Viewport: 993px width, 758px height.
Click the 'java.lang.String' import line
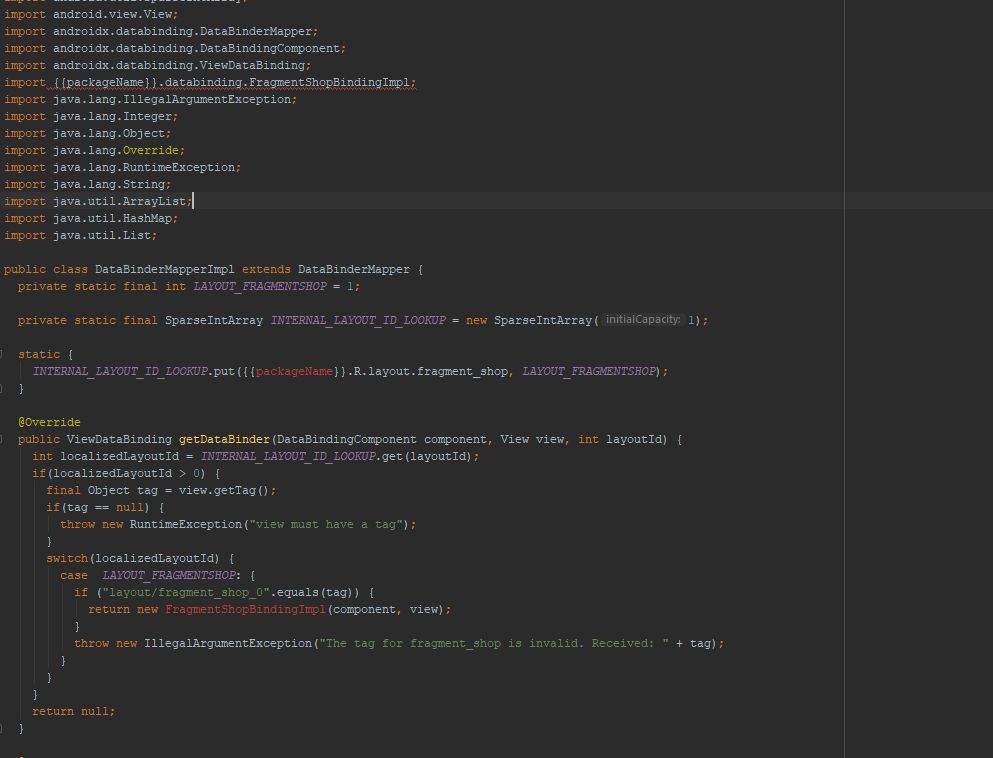tap(87, 184)
